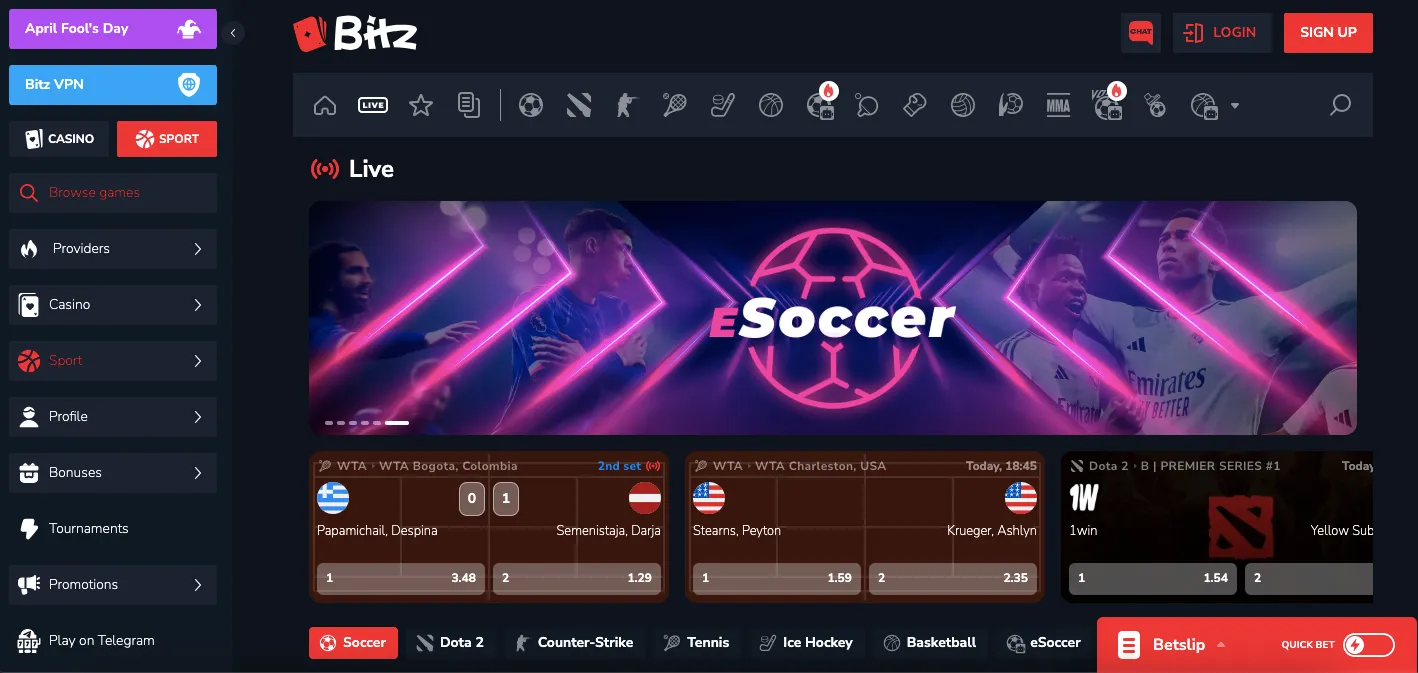Click the LOGIN button
Viewport: 1418px width, 673px height.
pyautogui.click(x=1222, y=32)
